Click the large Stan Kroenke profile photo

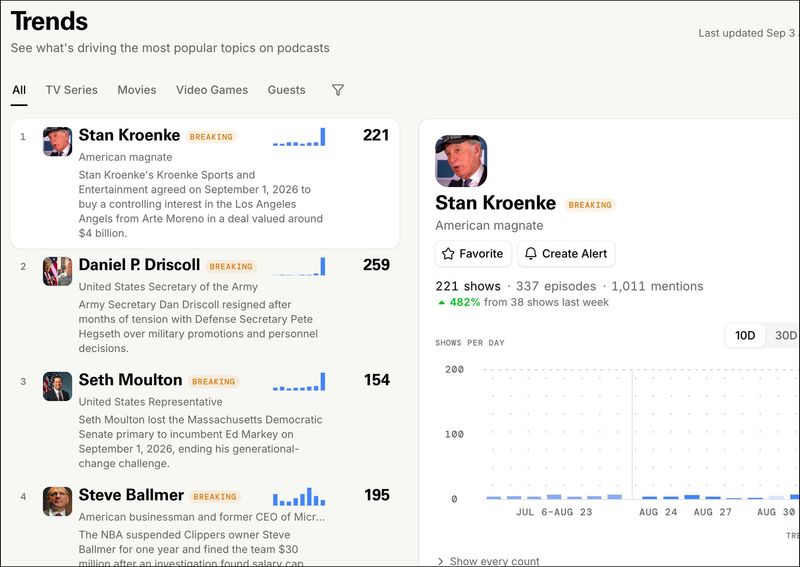pos(461,161)
